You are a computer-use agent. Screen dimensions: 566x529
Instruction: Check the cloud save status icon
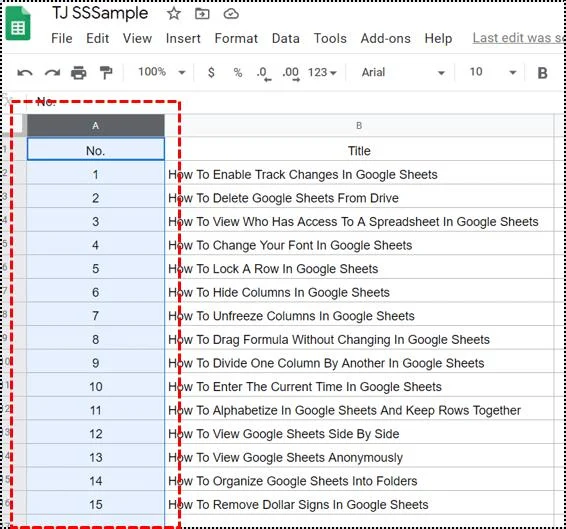click(x=231, y=14)
